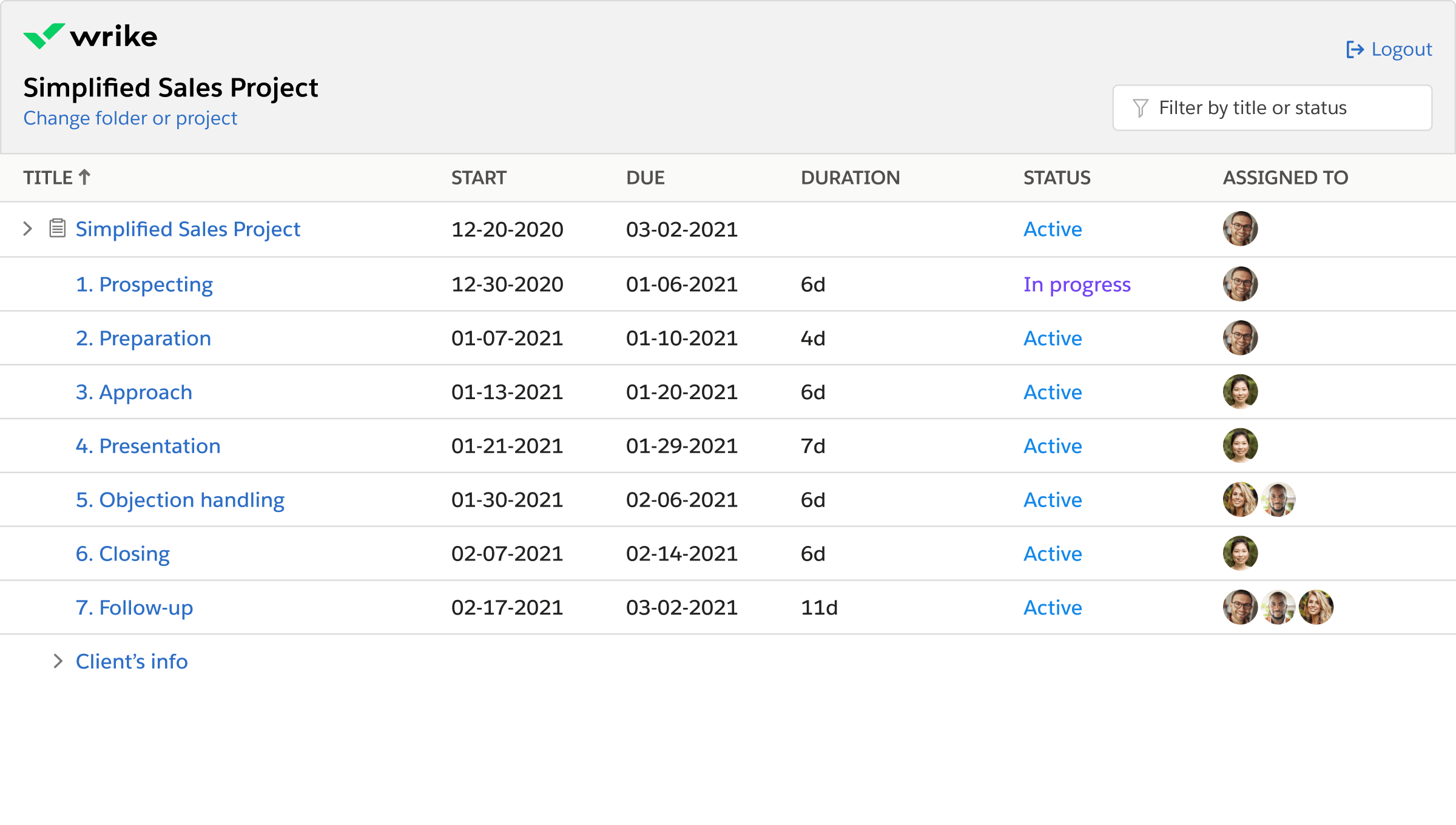Click the avatar assigned to Prospecting
The height and width of the screenshot is (825, 1456).
(x=1240, y=283)
